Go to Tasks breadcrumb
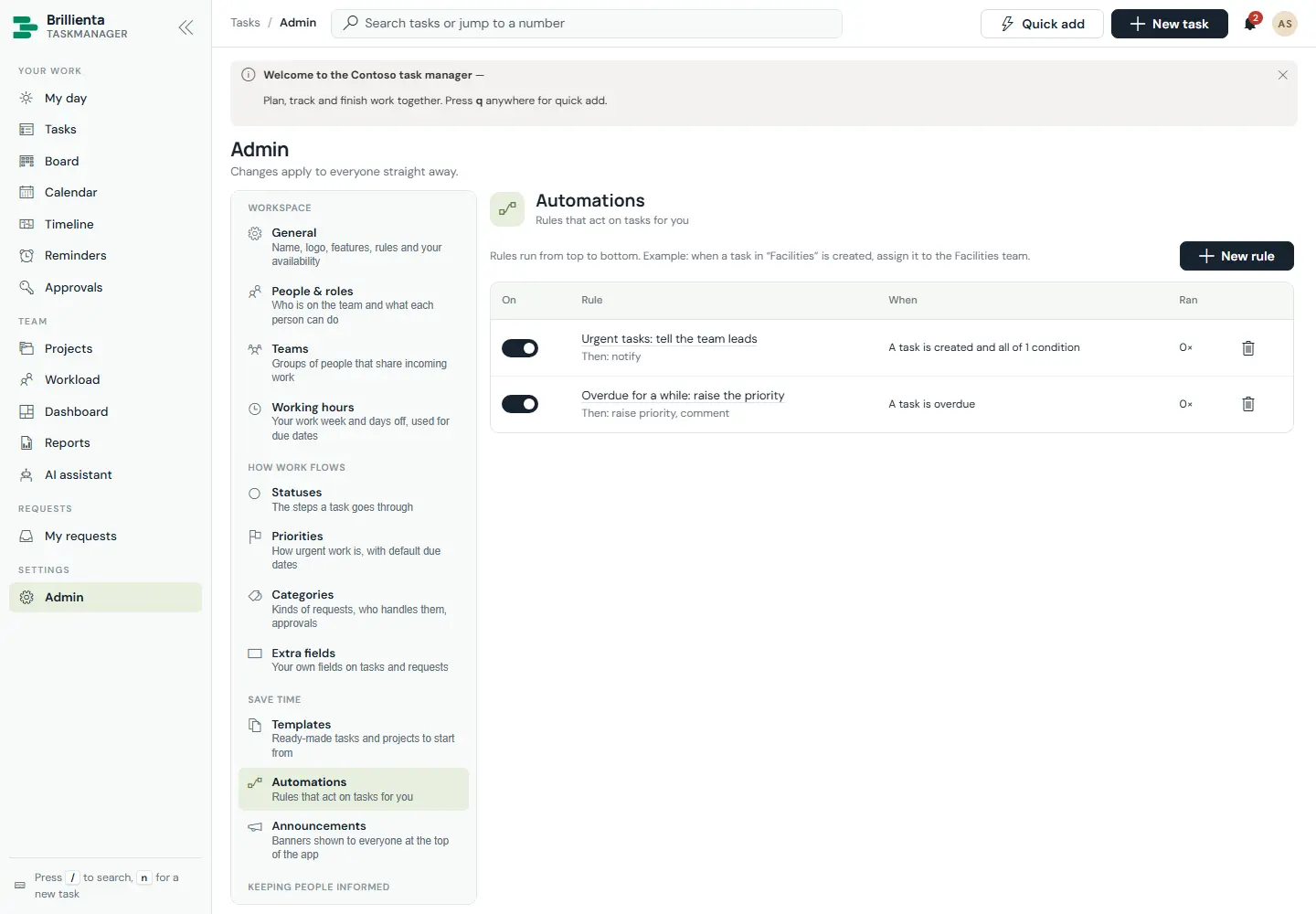Image resolution: width=1316 pixels, height=914 pixels. coord(245,23)
